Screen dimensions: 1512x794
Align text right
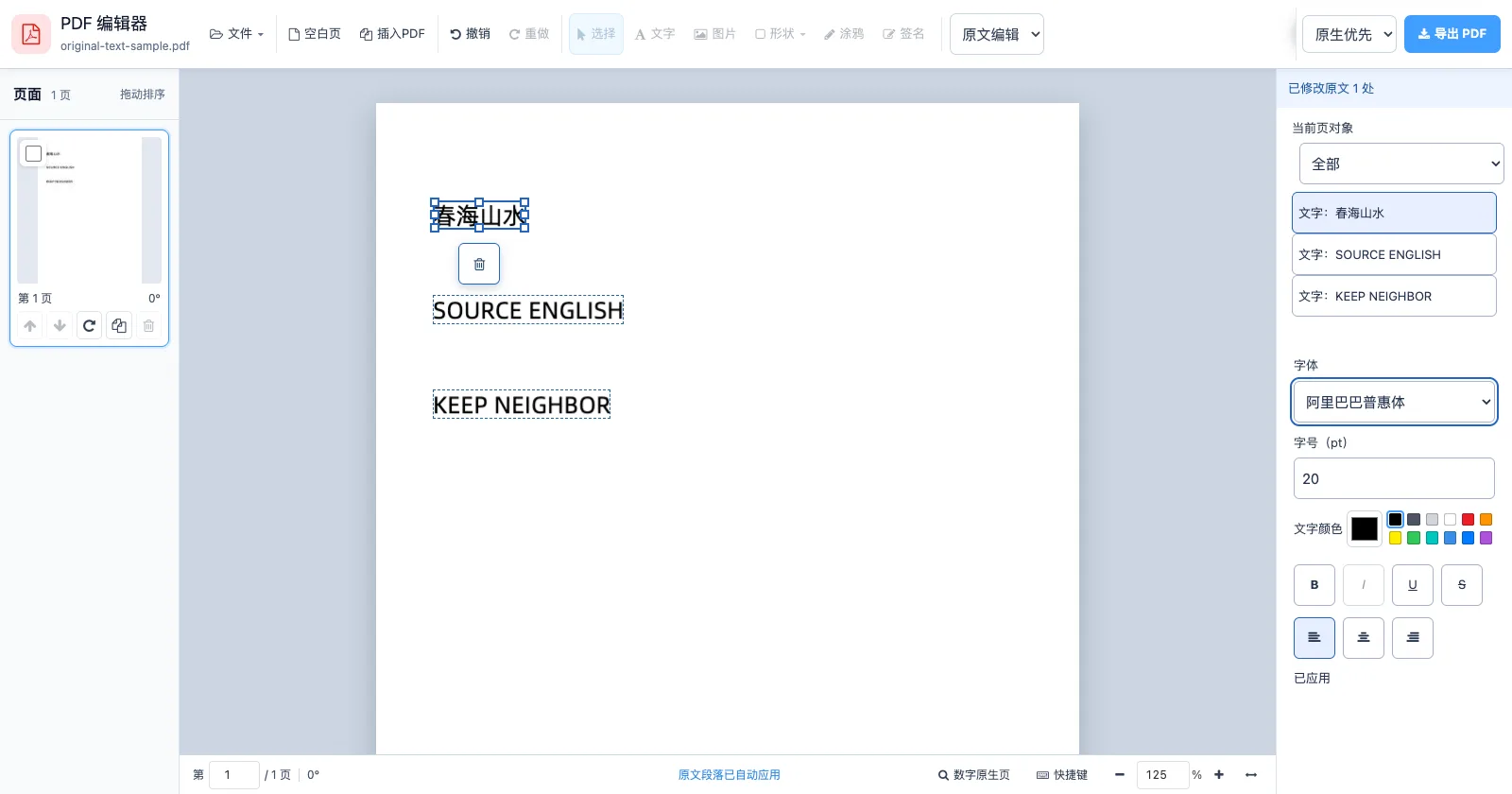click(1413, 638)
